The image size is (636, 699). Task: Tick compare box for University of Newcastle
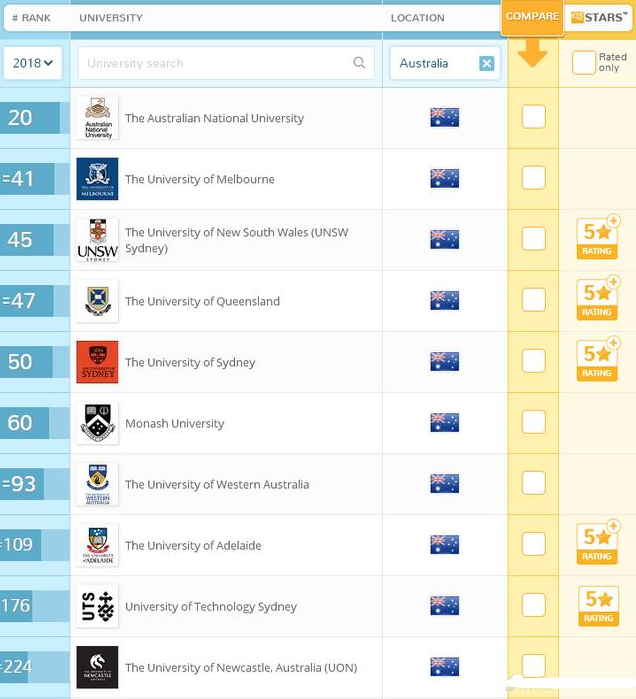click(533, 666)
